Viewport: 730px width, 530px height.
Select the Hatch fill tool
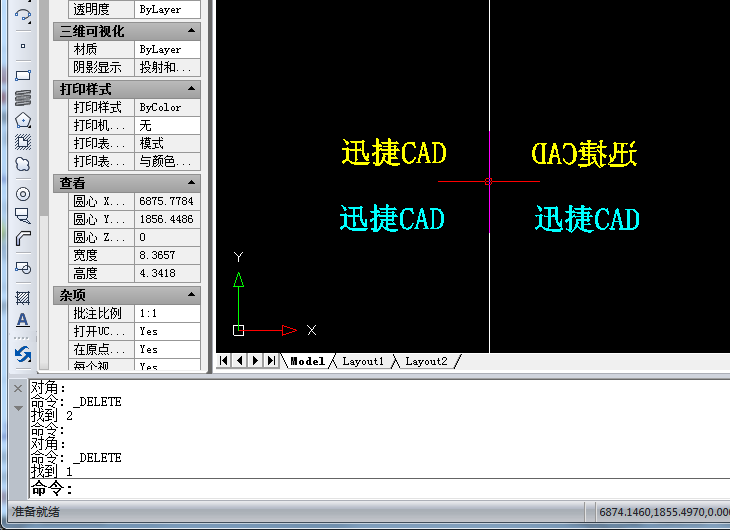pos(23,298)
